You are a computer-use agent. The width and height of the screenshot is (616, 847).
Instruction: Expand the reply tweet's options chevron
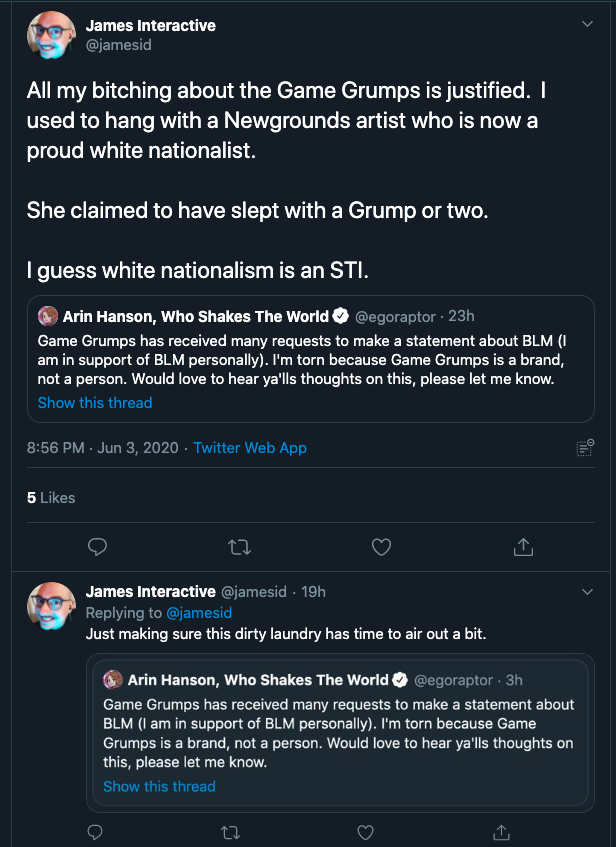tap(587, 592)
